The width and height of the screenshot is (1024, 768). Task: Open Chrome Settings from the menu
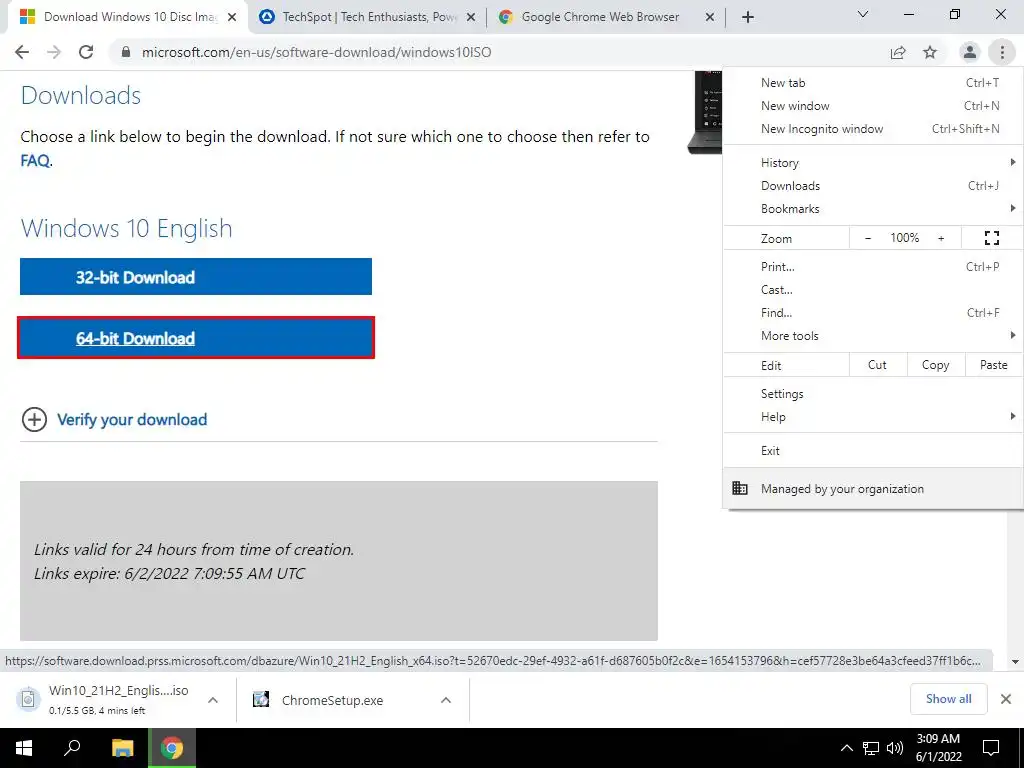pos(872,394)
